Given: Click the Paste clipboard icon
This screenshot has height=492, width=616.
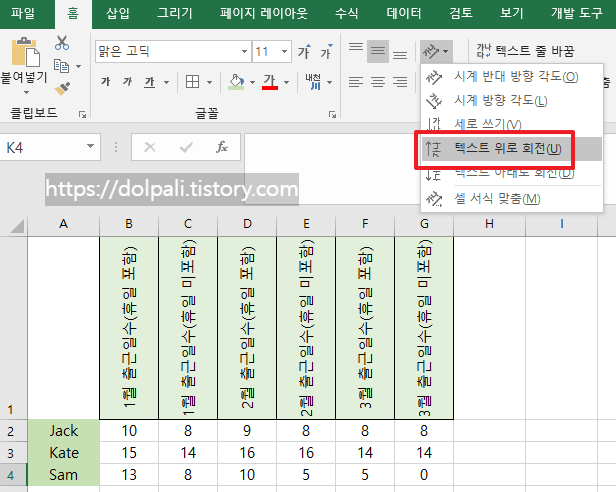Looking at the screenshot, I should (26, 52).
